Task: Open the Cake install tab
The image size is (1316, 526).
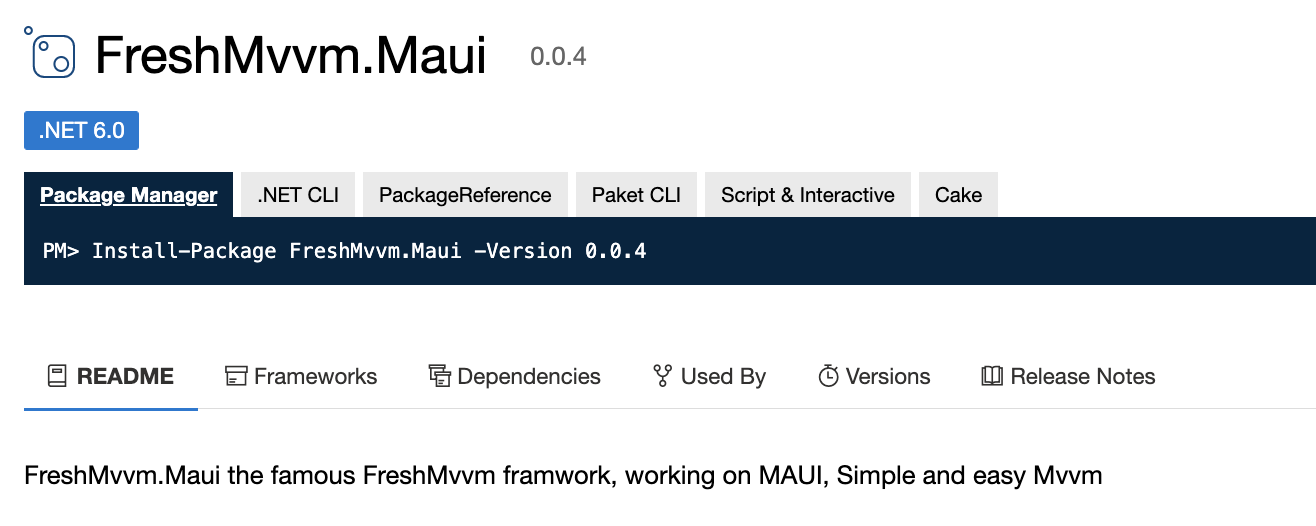Action: 958,195
